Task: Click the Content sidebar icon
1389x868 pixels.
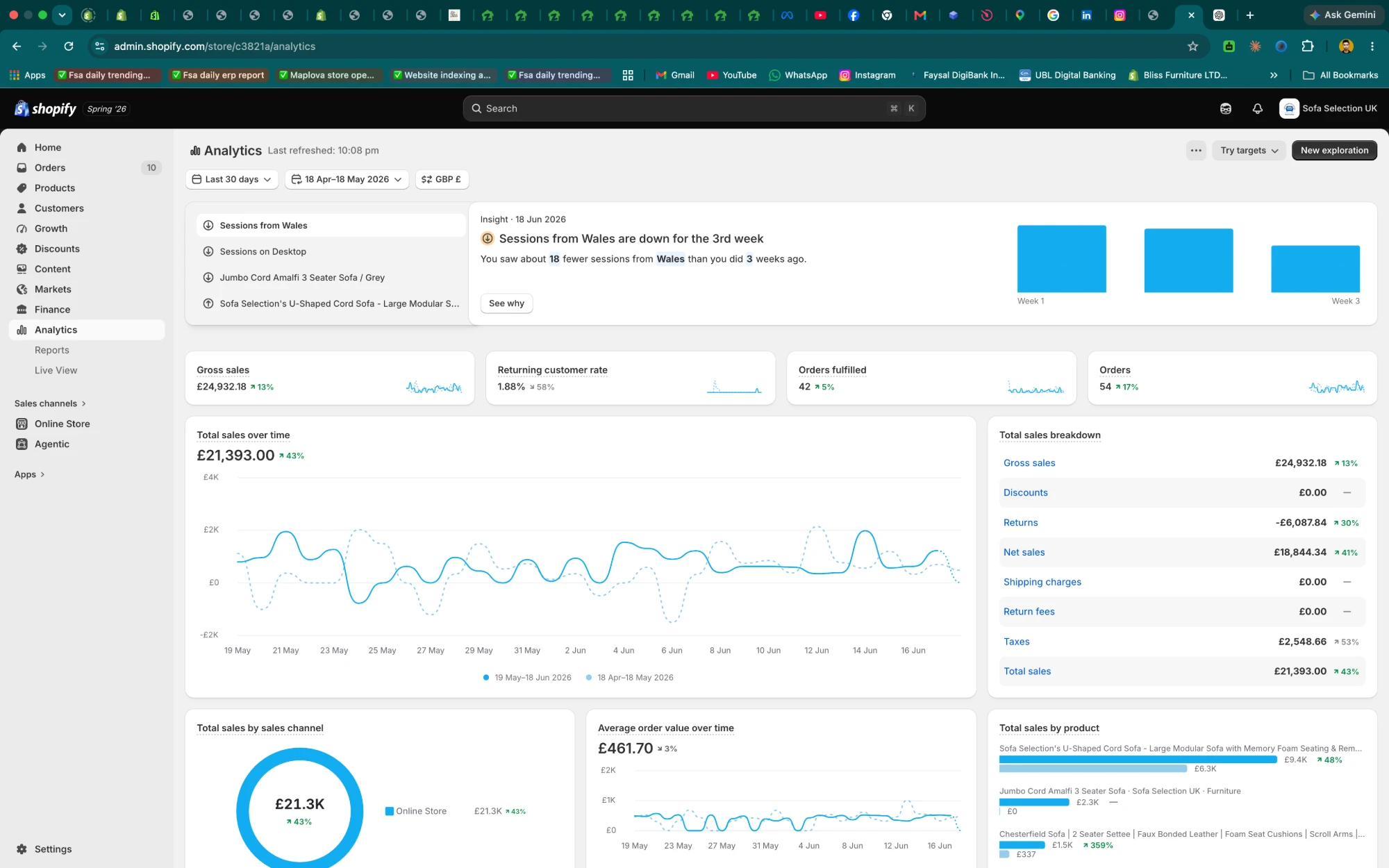Action: point(22,269)
